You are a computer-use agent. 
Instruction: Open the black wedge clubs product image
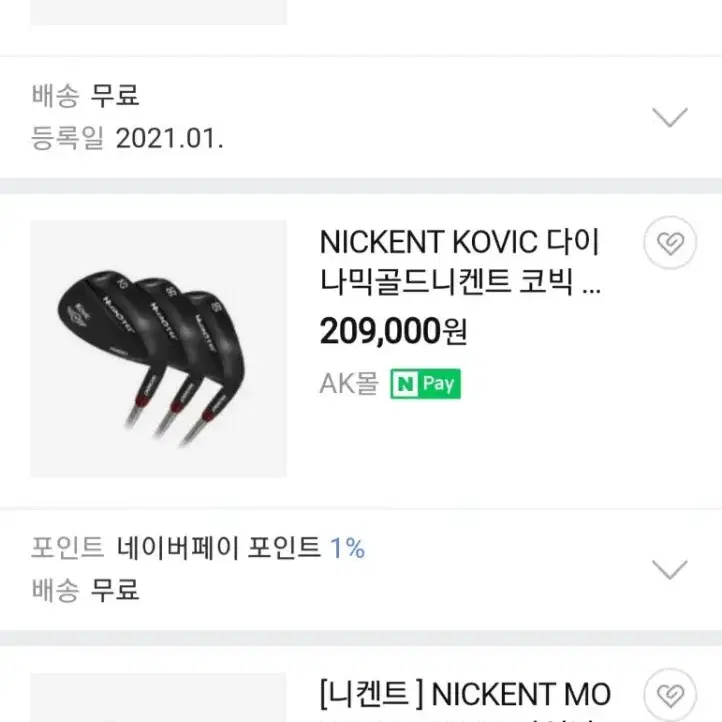click(158, 349)
